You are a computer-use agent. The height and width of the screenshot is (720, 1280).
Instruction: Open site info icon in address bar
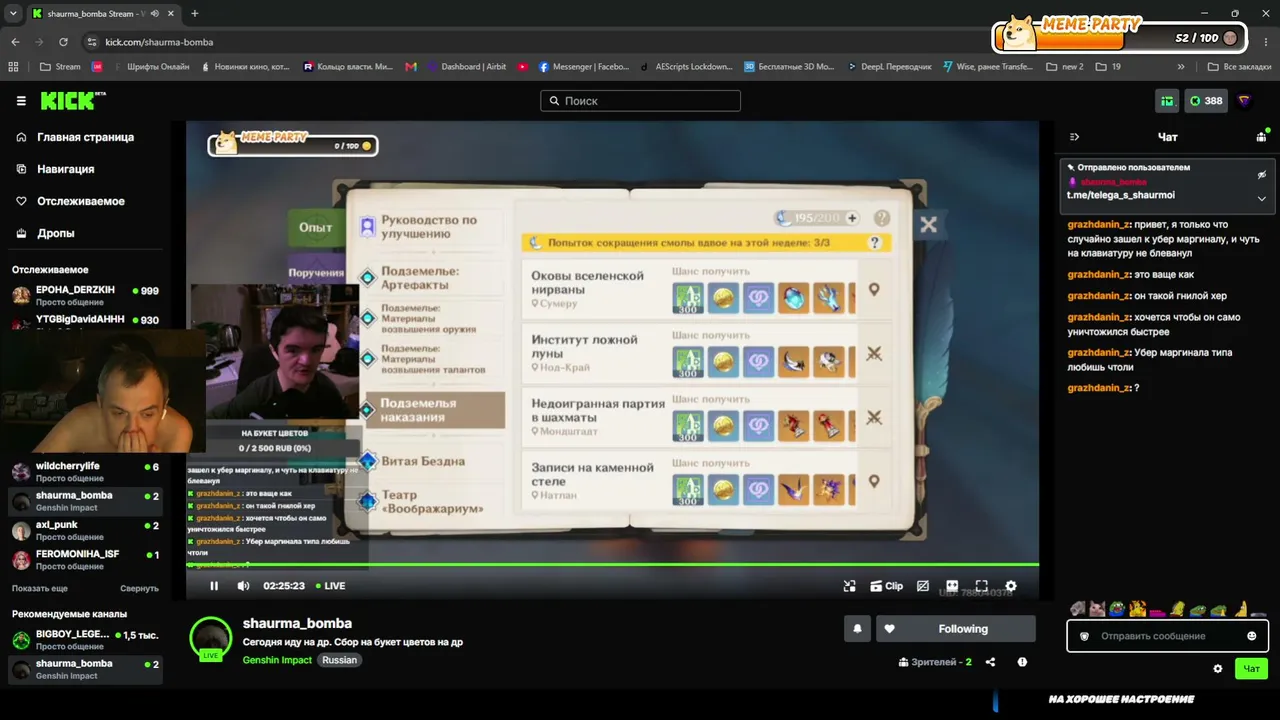click(x=92, y=42)
